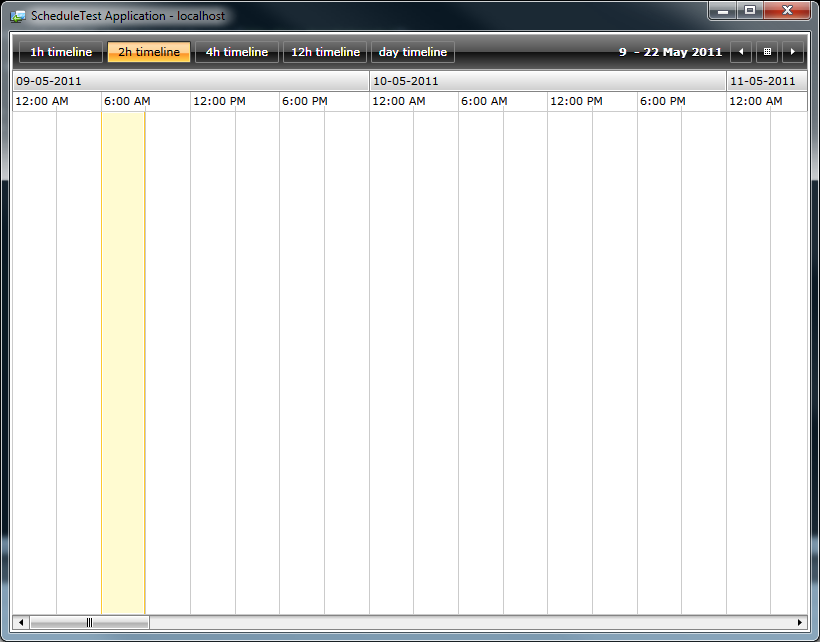Click 6:00 PM header under 10-05-2011

[x=682, y=101]
